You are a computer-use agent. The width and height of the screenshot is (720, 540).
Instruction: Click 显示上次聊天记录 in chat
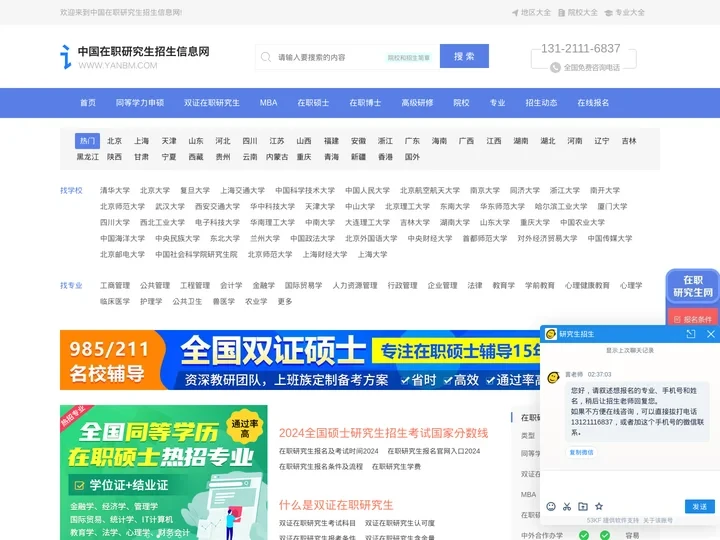click(x=630, y=350)
